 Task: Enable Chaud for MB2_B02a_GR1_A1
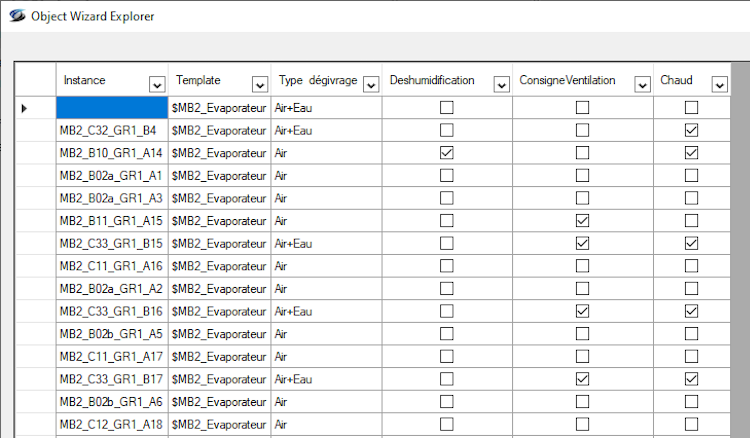click(691, 176)
